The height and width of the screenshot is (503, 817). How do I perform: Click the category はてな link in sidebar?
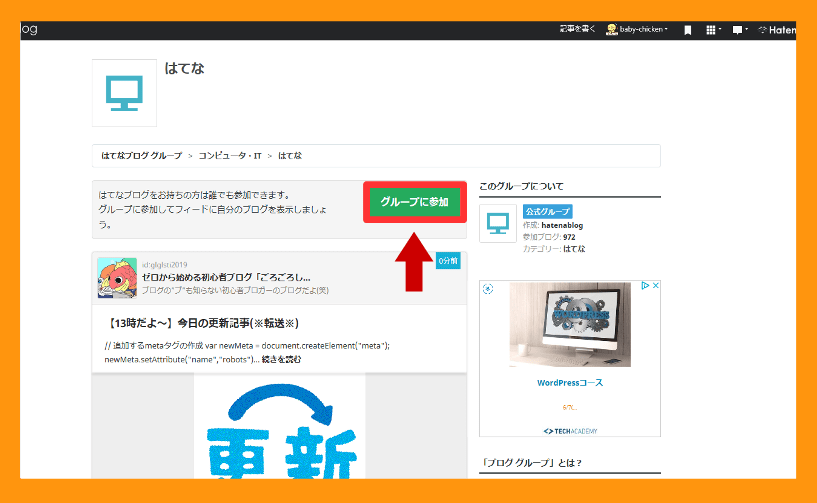coord(574,249)
